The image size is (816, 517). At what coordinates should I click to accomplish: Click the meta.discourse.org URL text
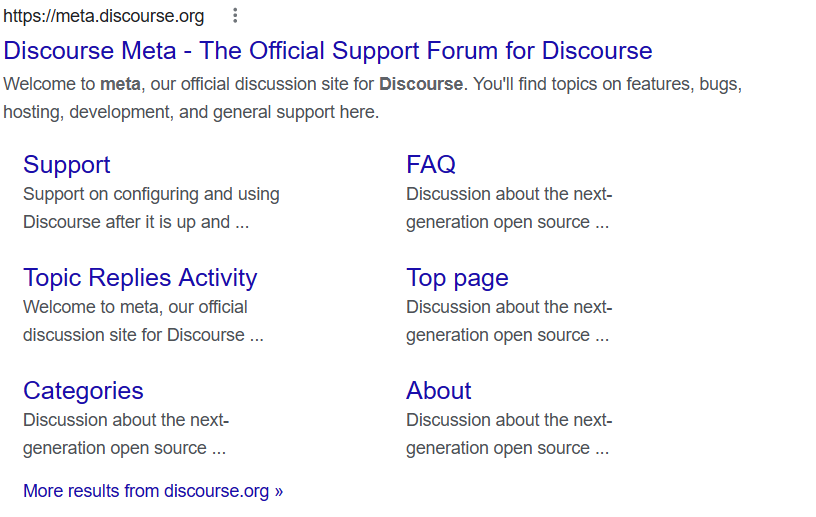[104, 16]
